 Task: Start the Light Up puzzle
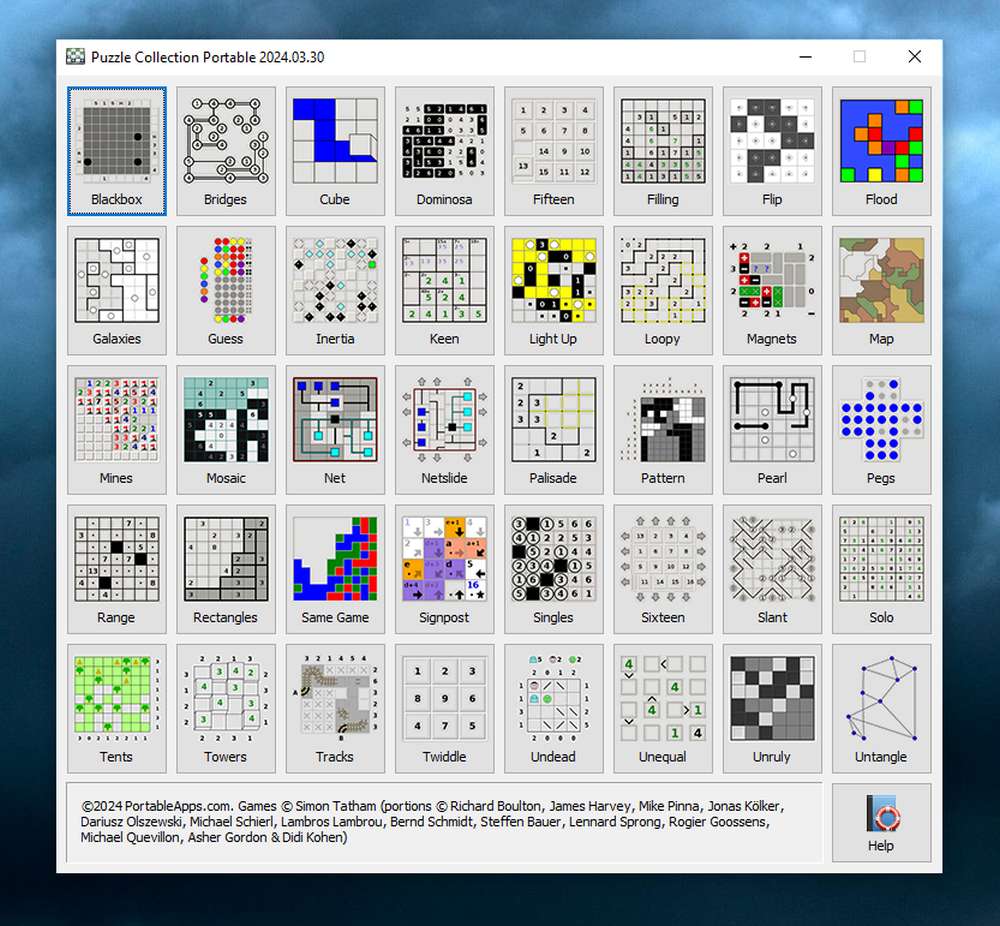[554, 290]
